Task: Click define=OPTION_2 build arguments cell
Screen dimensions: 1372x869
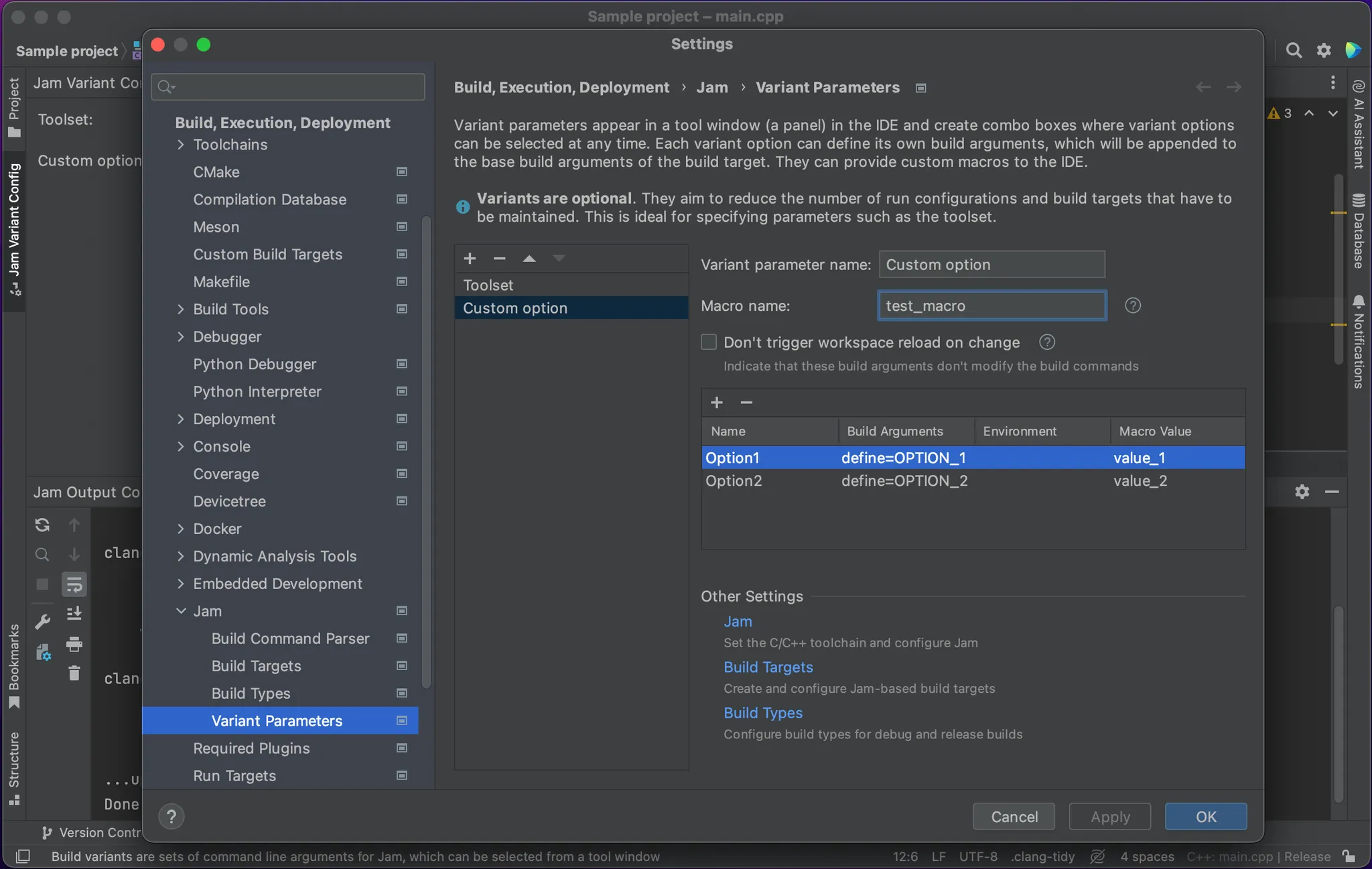Action: click(906, 480)
